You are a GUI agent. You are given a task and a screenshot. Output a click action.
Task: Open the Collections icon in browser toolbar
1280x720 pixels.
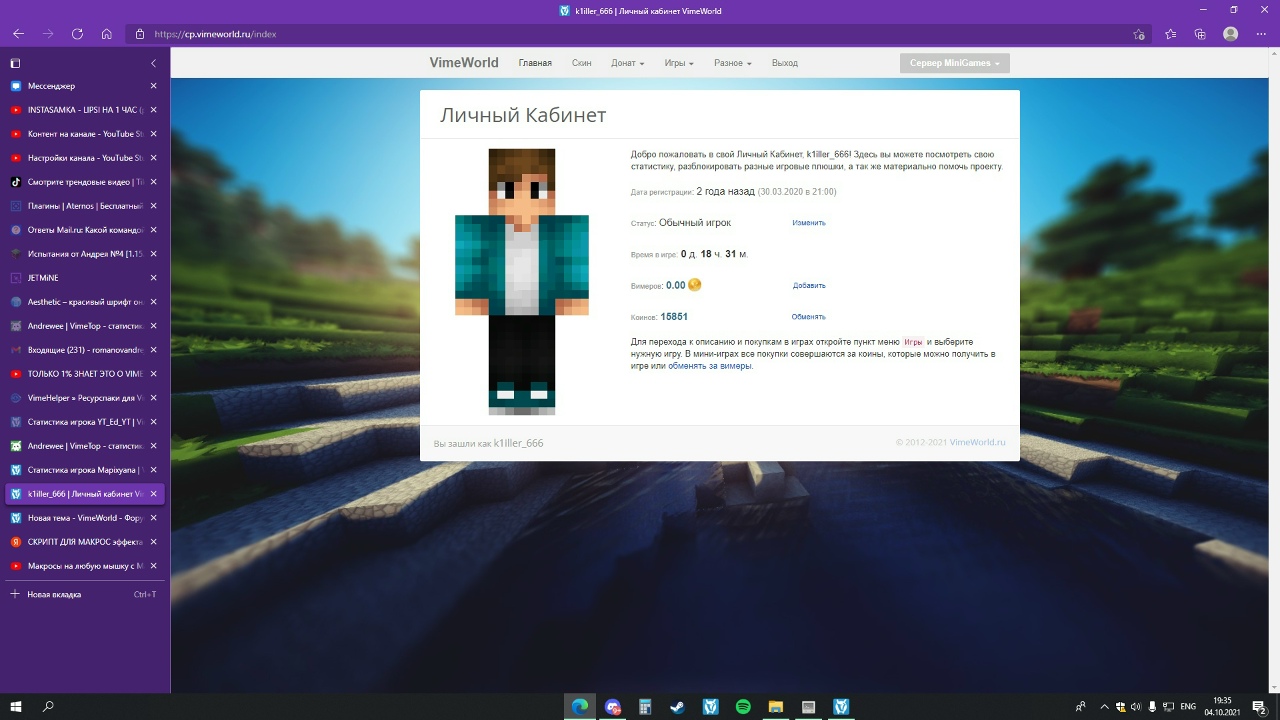pyautogui.click(x=1200, y=34)
